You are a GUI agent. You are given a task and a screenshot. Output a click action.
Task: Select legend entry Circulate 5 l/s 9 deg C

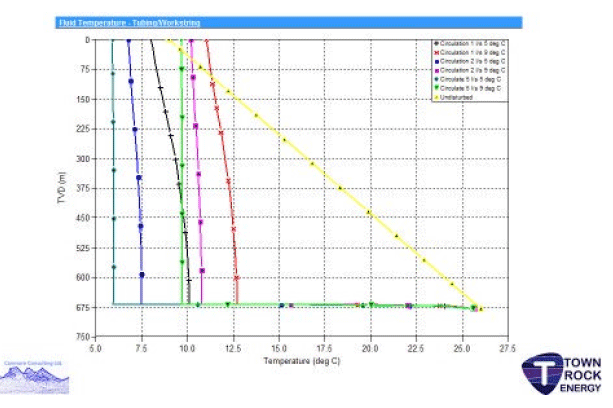(468, 88)
